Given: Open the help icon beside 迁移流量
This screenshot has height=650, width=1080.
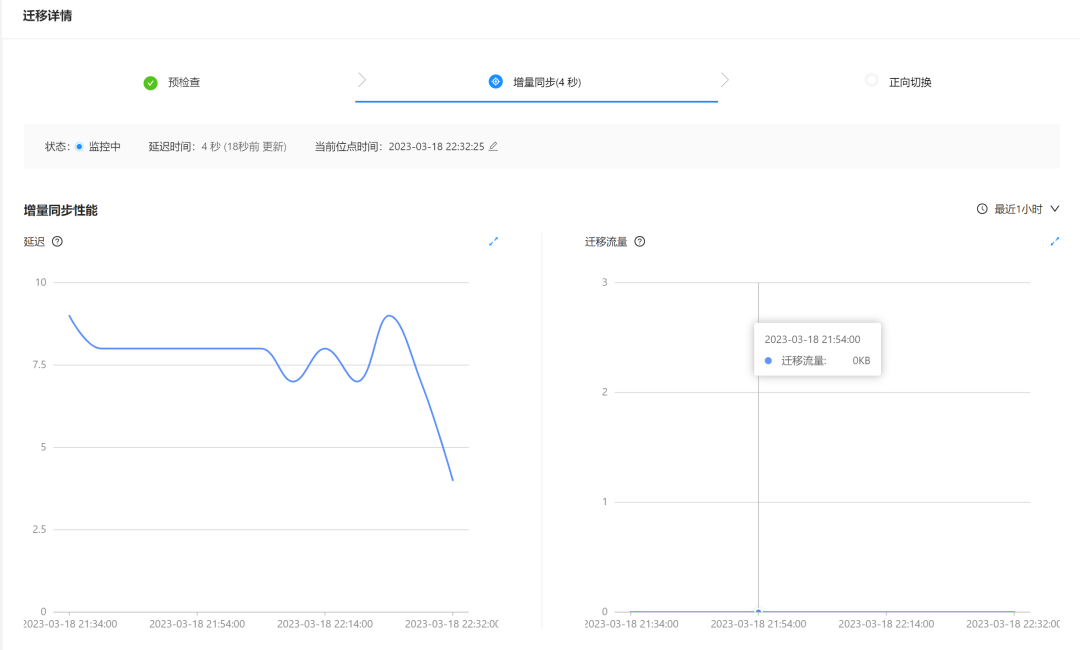Looking at the screenshot, I should point(640,242).
